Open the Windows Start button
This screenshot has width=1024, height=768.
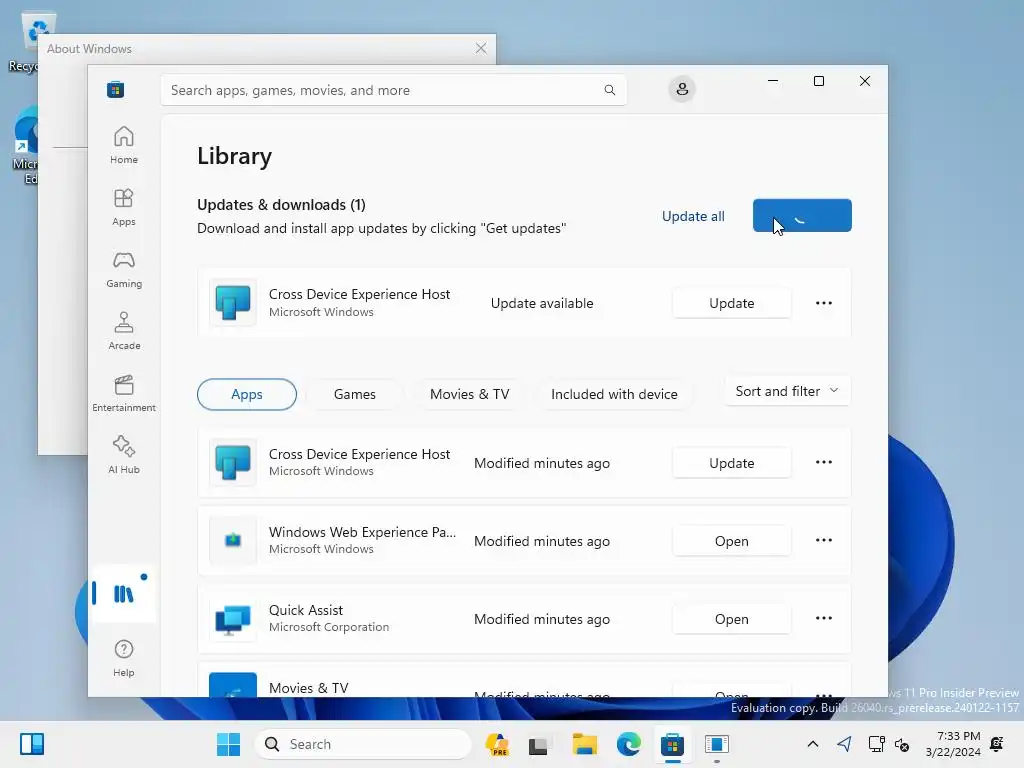(x=229, y=744)
